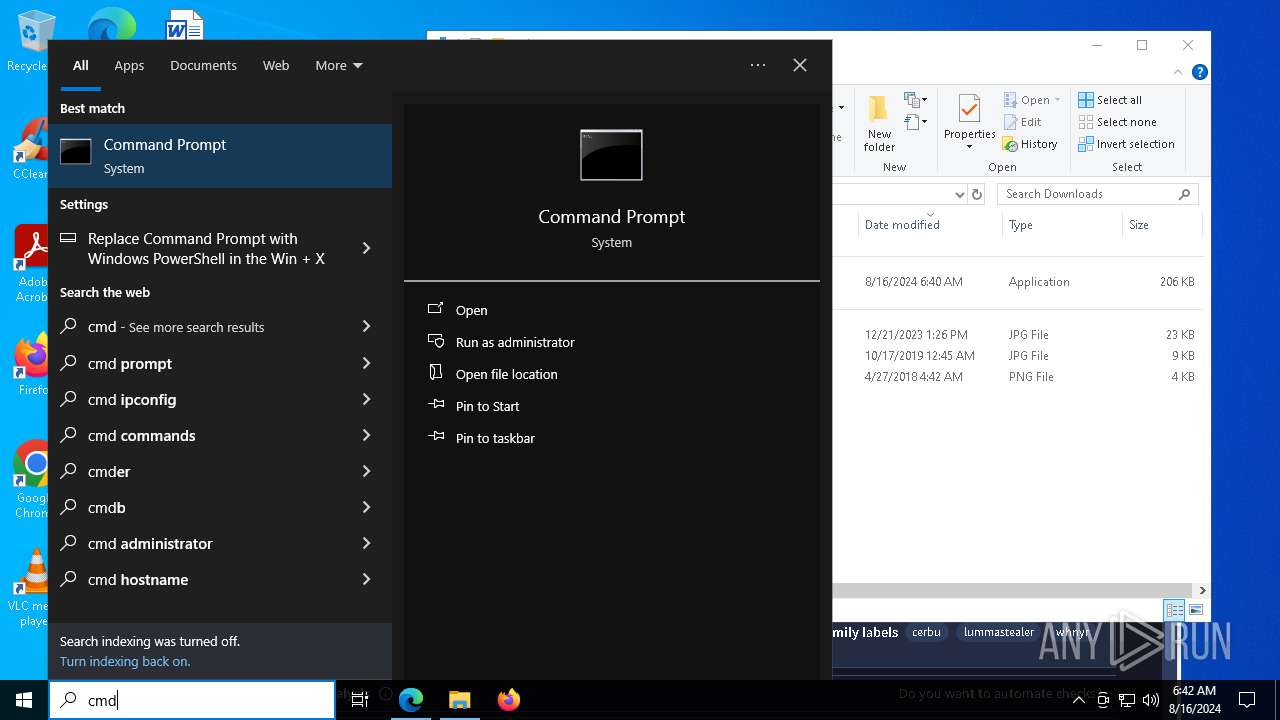Image resolution: width=1280 pixels, height=720 pixels.
Task: Switch to the Web search tab
Action: (x=276, y=65)
